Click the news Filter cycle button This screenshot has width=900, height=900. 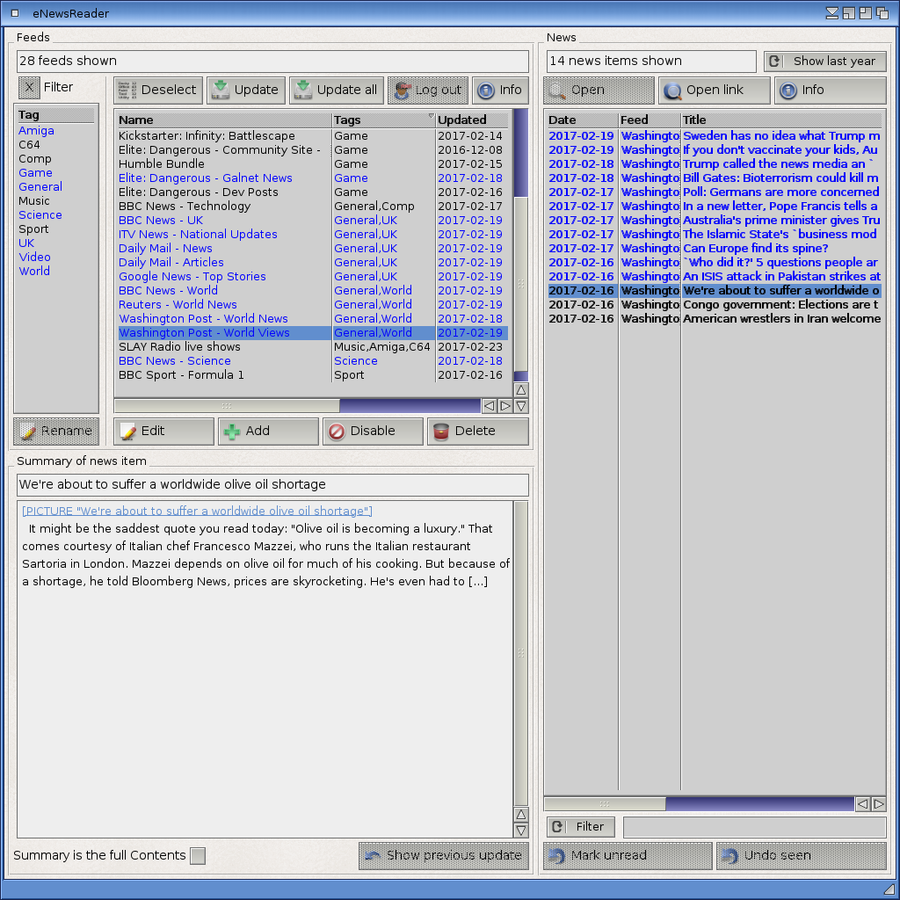[581, 827]
